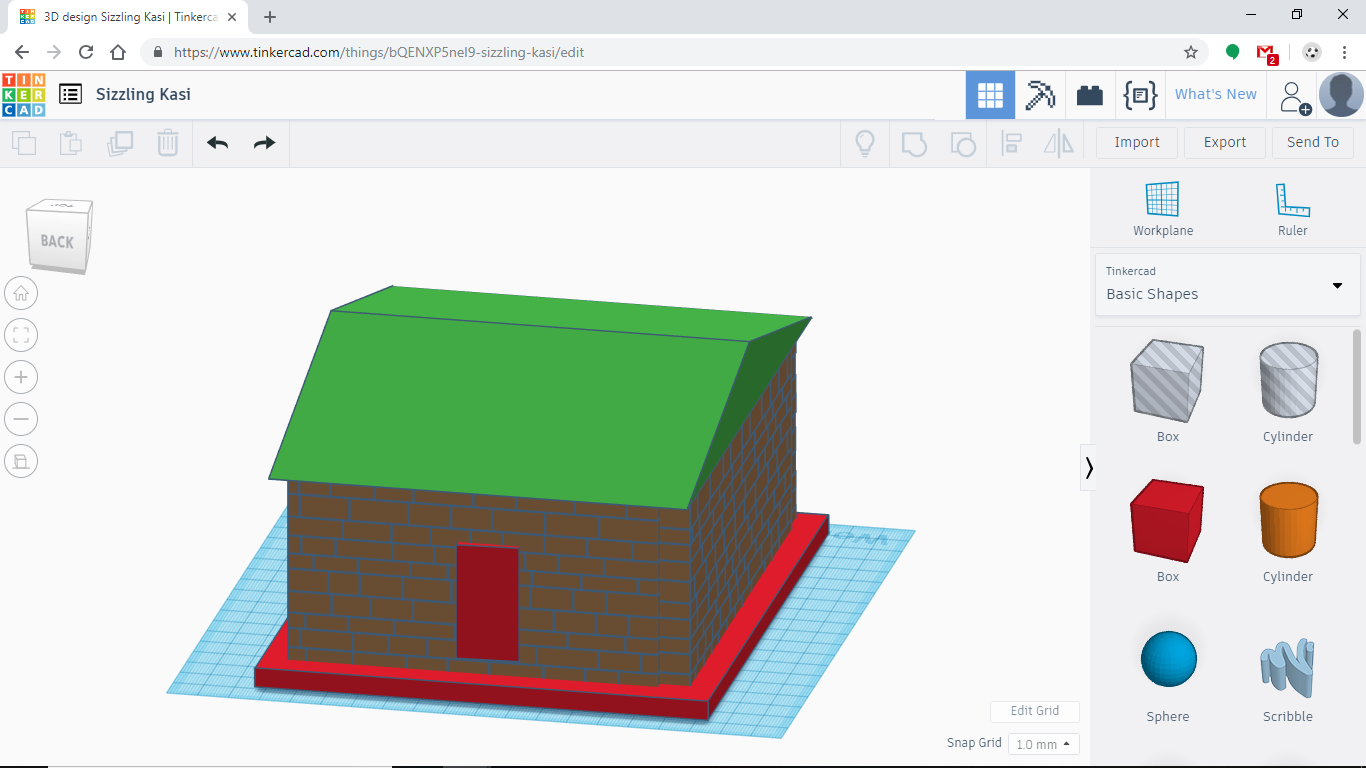Open the design properties list menu
The image size is (1366, 768).
pos(70,93)
